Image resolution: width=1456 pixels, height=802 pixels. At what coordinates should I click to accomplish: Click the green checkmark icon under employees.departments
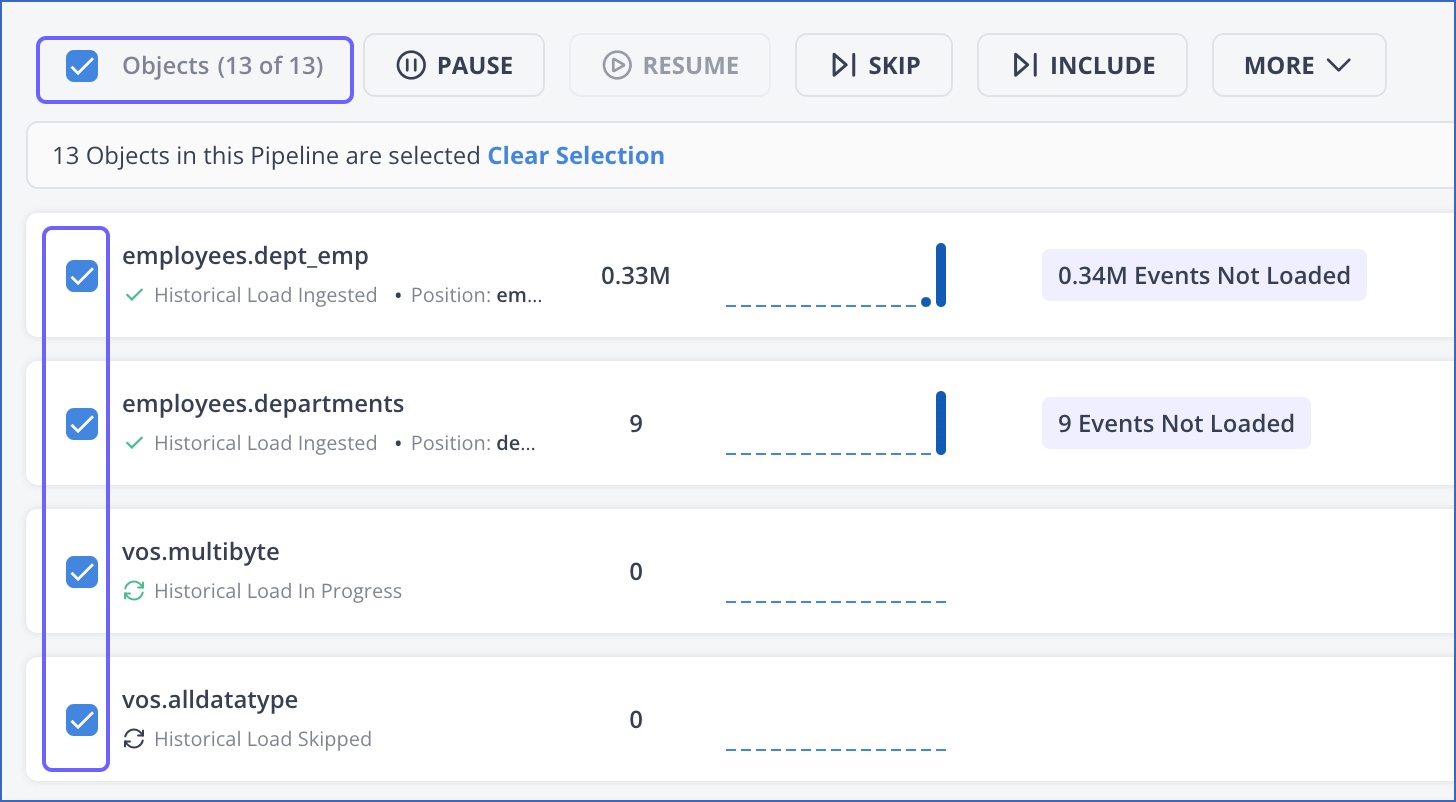(x=134, y=443)
